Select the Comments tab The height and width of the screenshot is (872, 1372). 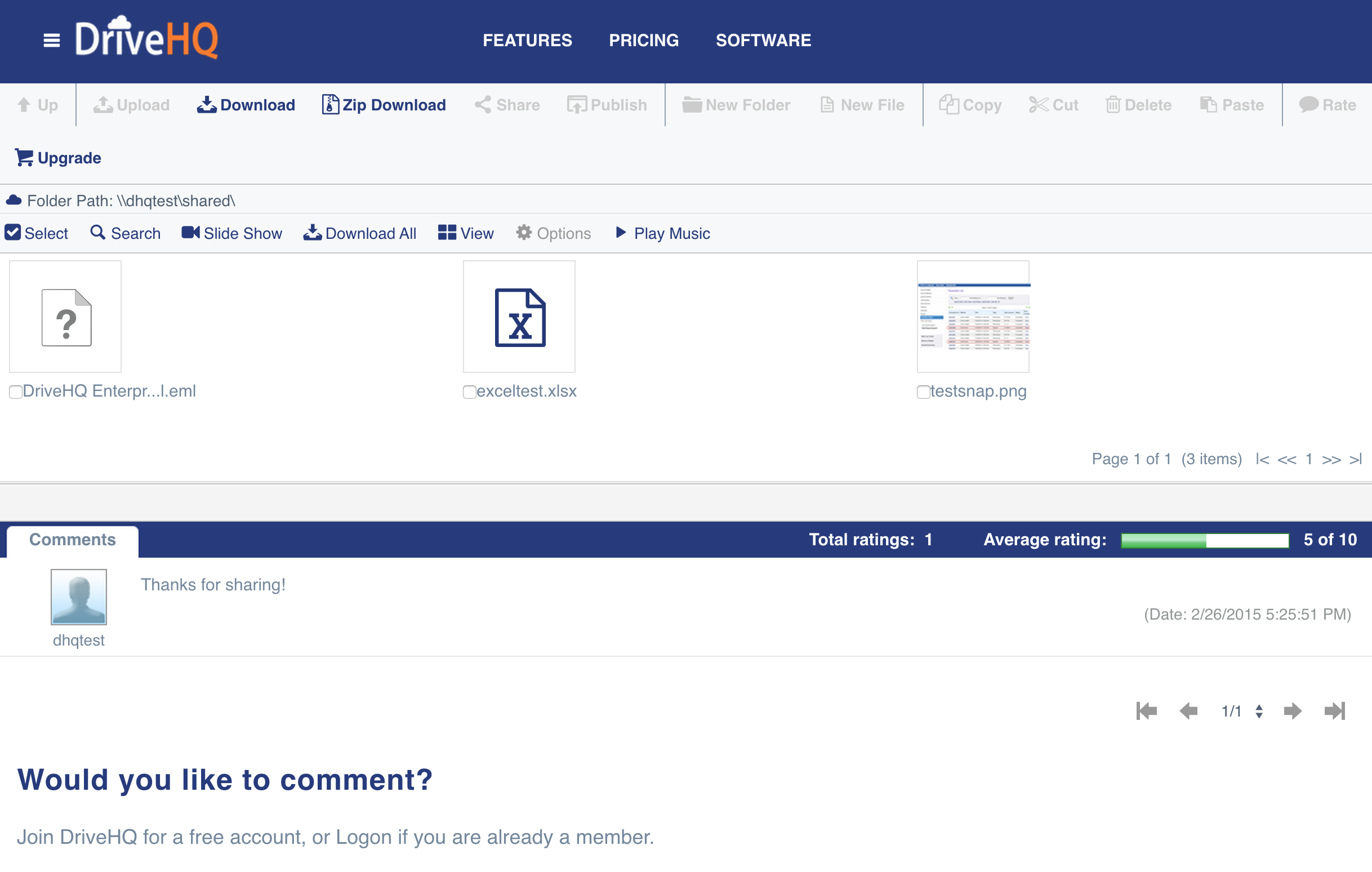coord(72,540)
